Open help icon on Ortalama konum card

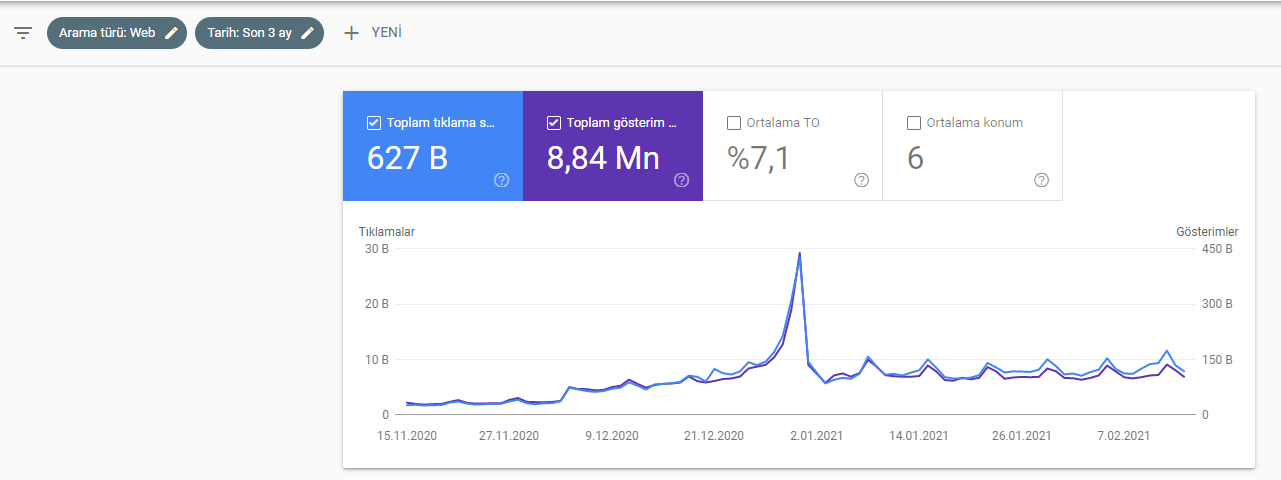point(1042,180)
